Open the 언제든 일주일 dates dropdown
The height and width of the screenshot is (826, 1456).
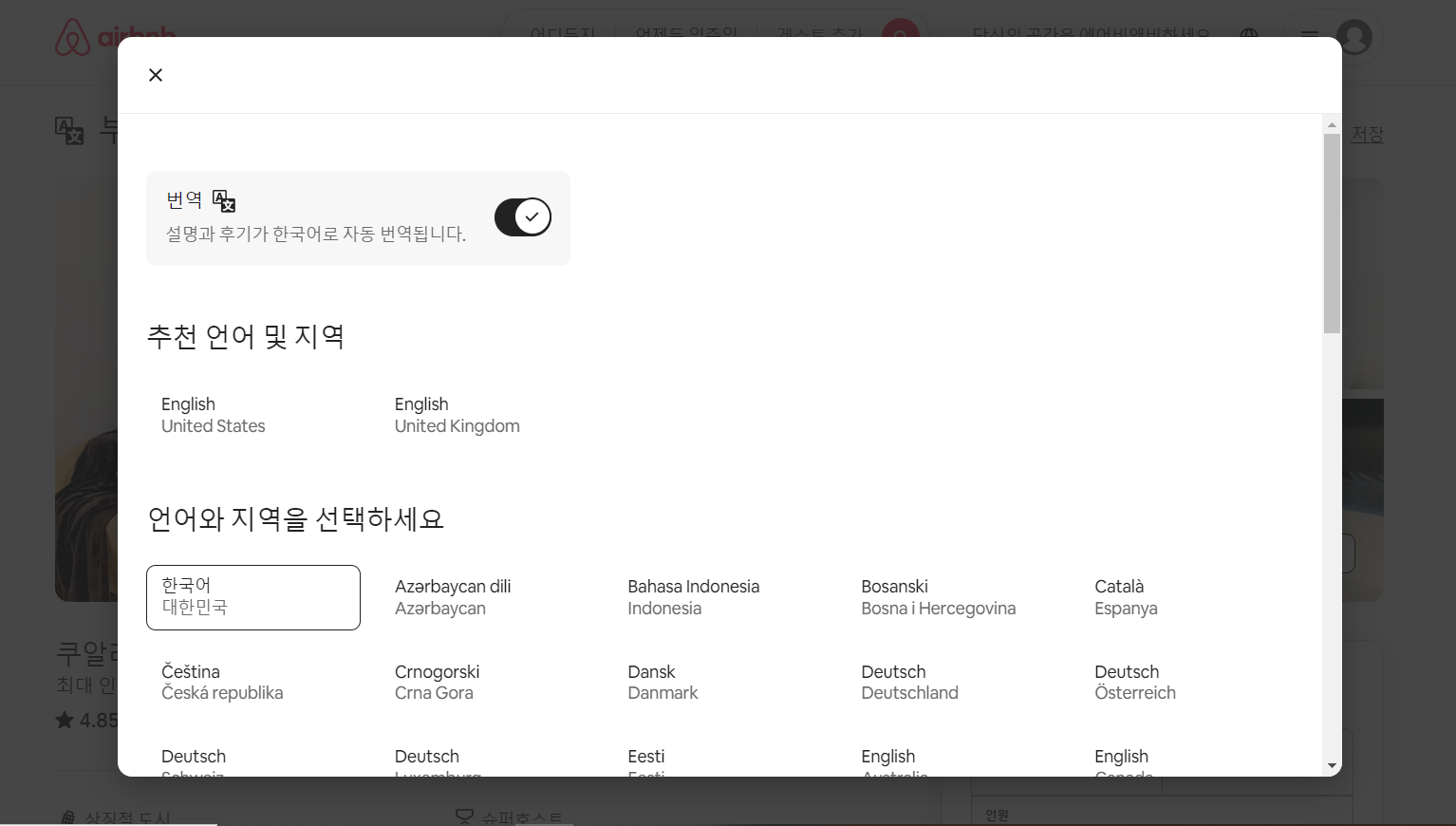pyautogui.click(x=686, y=36)
